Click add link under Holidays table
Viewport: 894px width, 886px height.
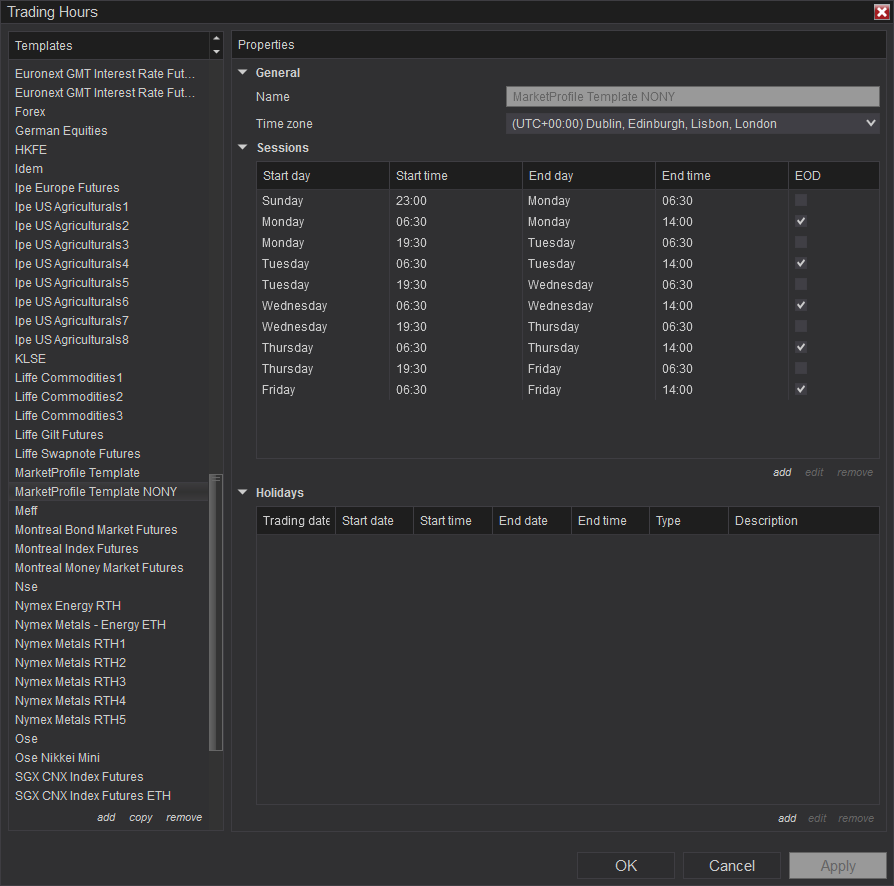click(787, 818)
